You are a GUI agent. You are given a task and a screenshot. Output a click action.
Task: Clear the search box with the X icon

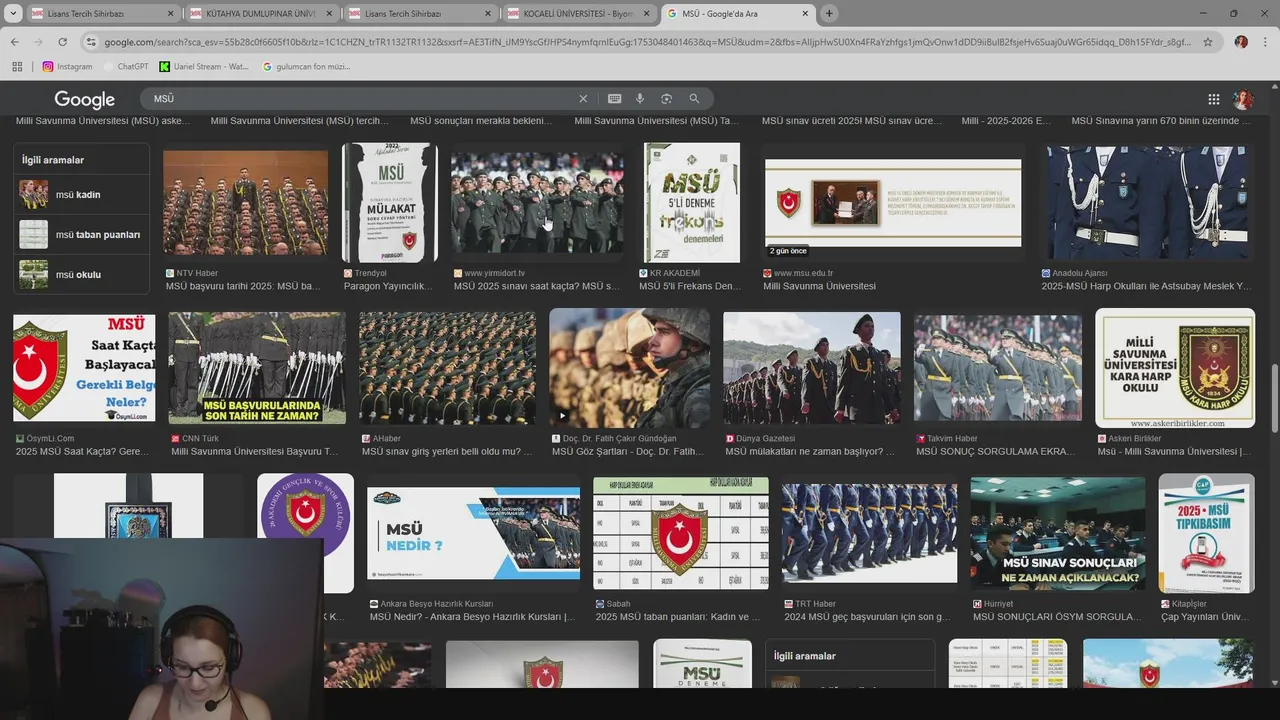pos(583,99)
